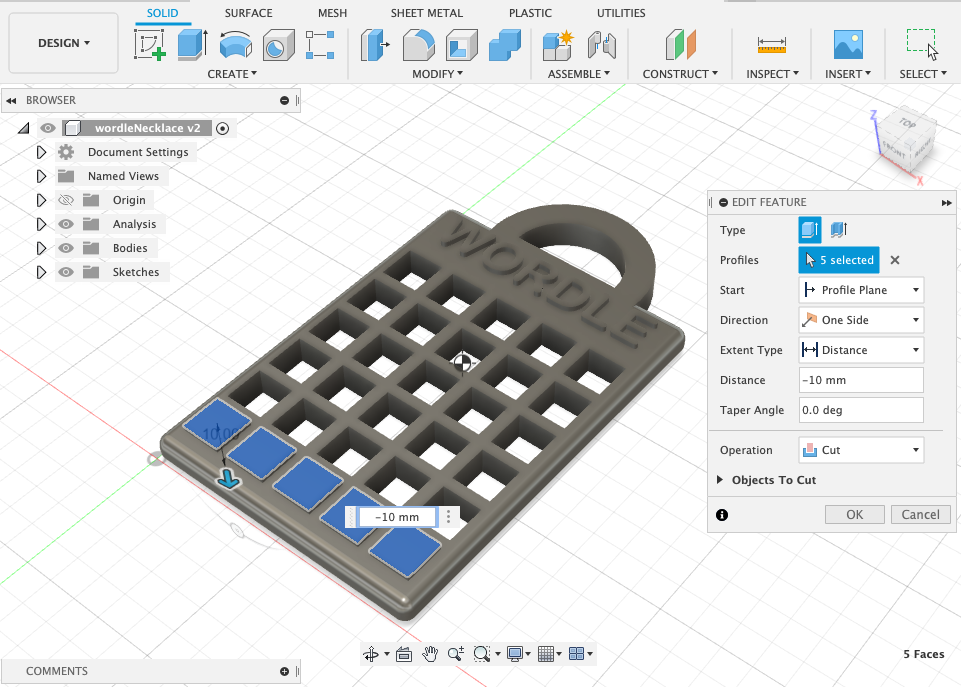Select the Revolve tool
This screenshot has height=687, width=961.
(x=235, y=45)
